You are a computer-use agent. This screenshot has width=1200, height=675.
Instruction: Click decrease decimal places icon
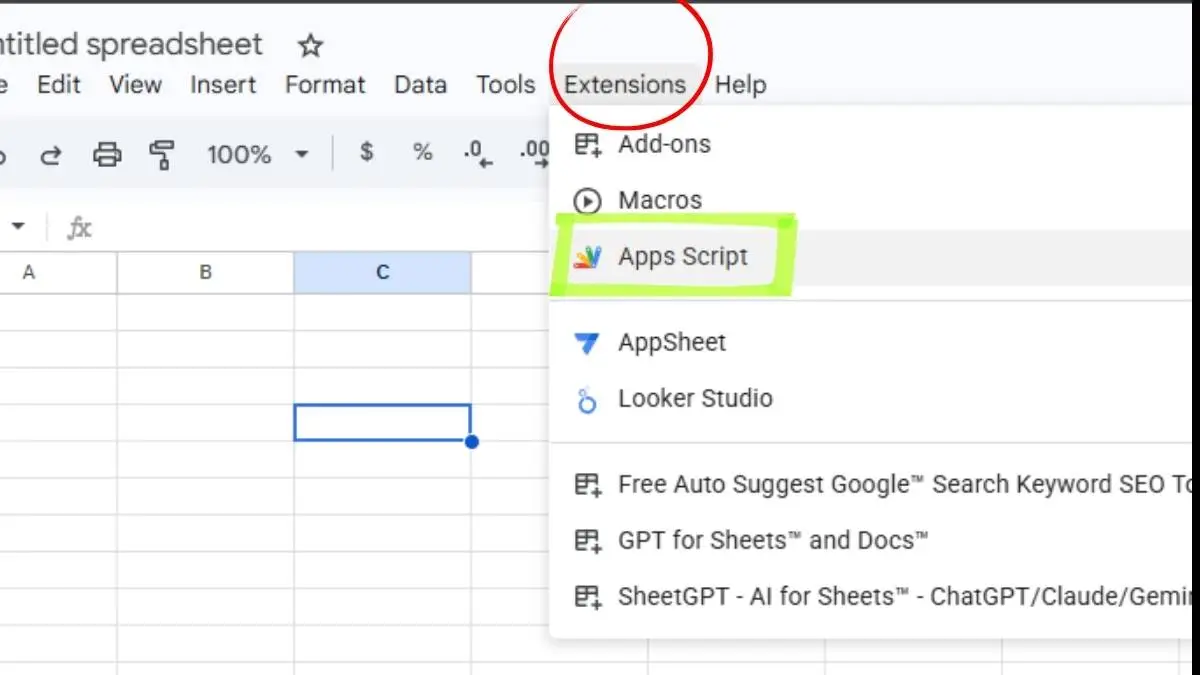(479, 154)
